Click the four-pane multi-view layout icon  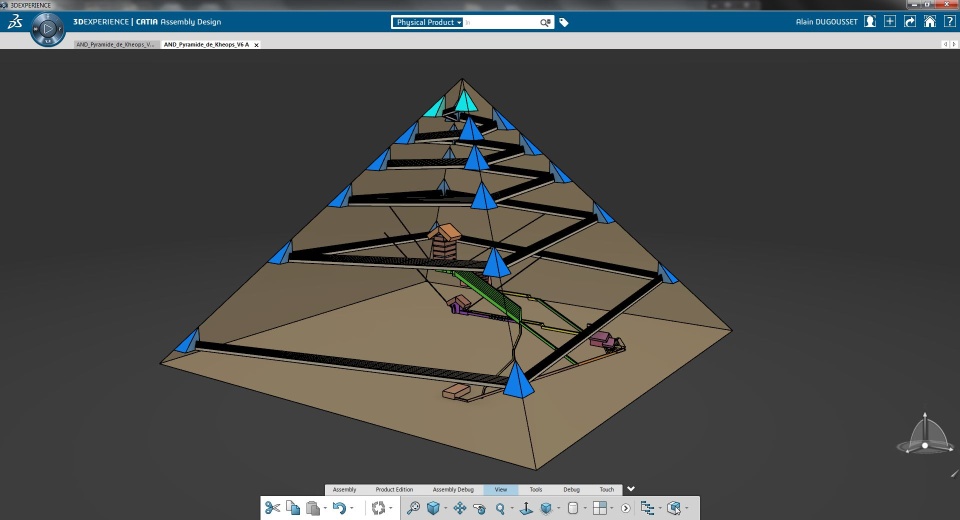pos(600,508)
